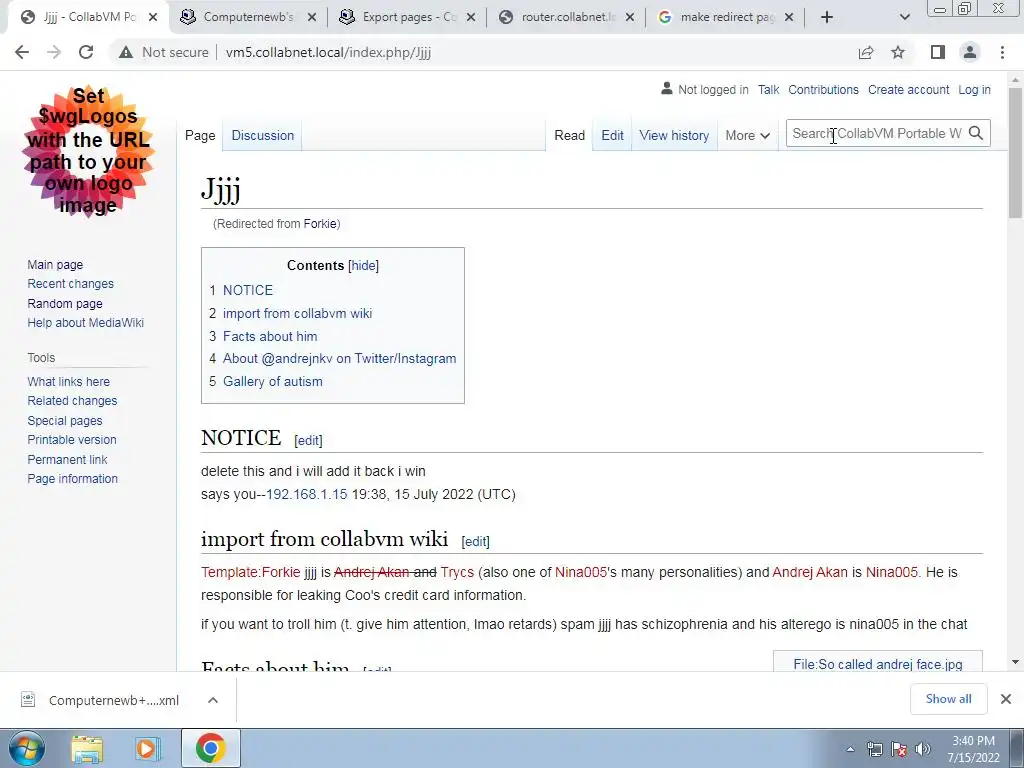
Task: Toggle the Chrome side panel icon
Action: pyautogui.click(x=938, y=52)
